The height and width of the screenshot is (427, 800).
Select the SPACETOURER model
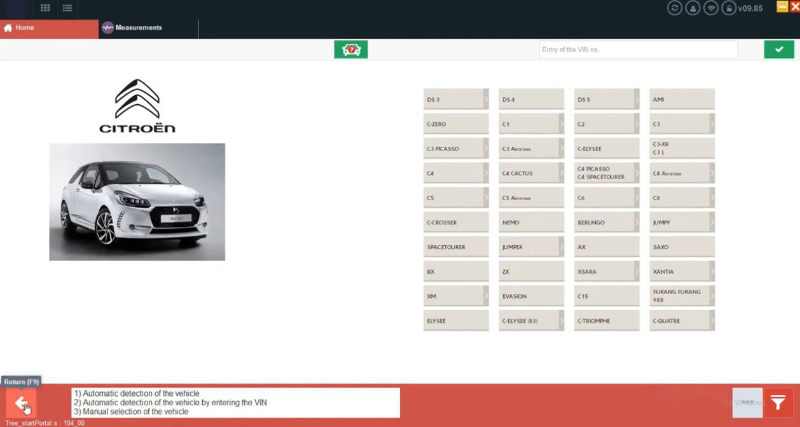[x=456, y=247]
